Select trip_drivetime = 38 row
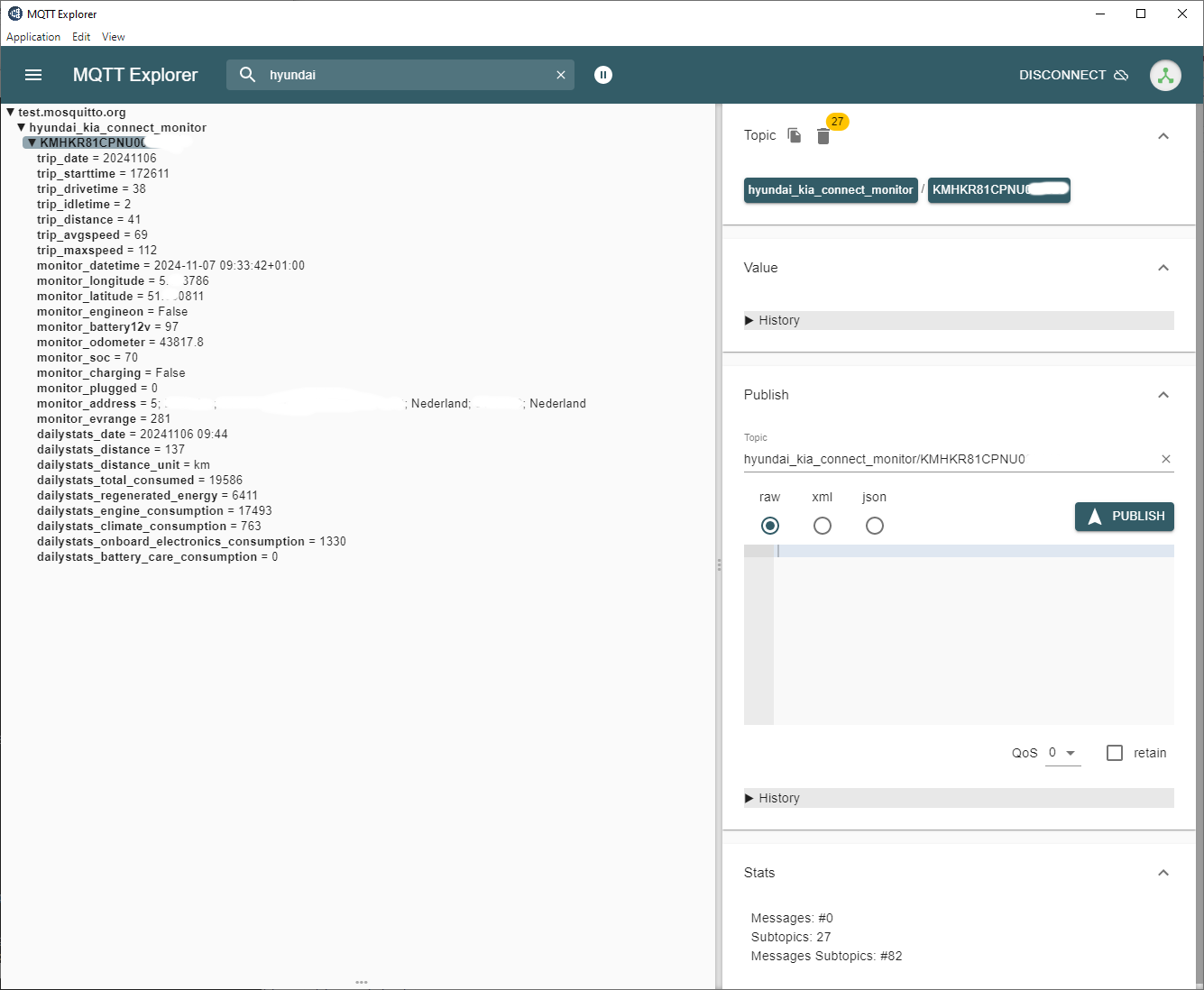The image size is (1204, 990). tap(91, 189)
